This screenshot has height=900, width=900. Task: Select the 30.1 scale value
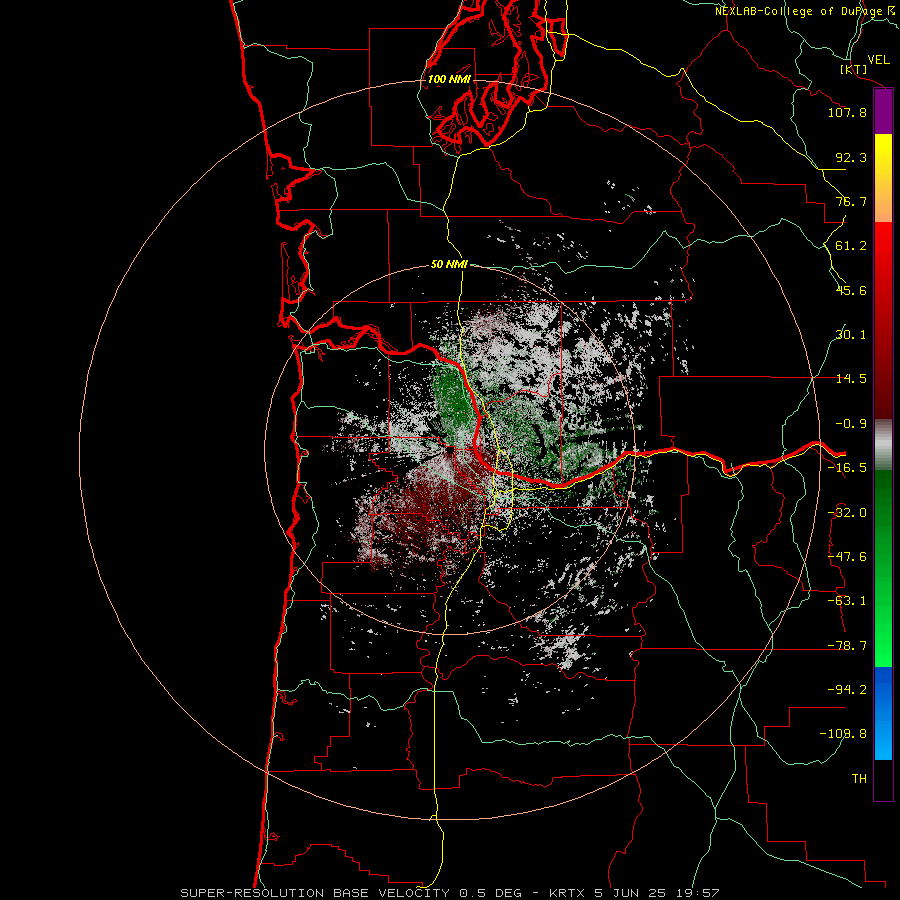point(851,335)
